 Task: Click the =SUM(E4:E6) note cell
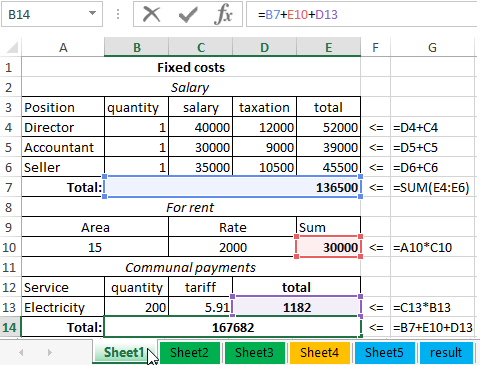point(432,187)
